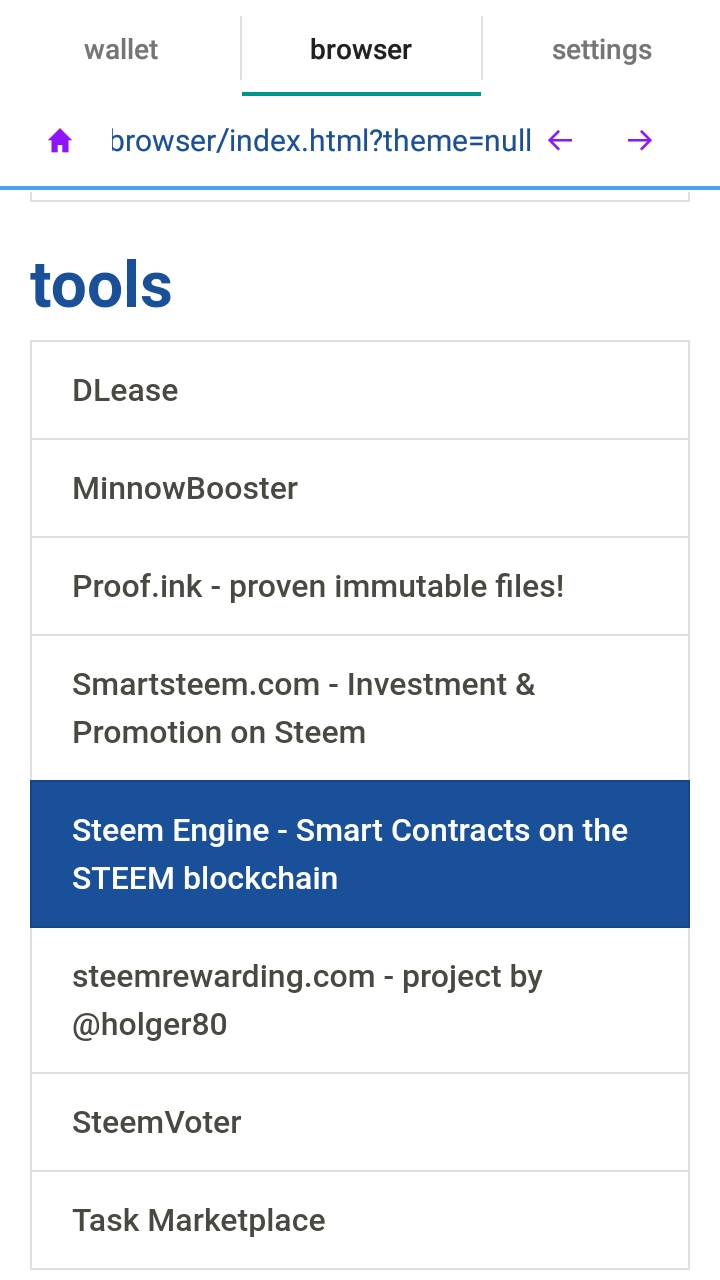720x1280 pixels.
Task: Select the highlighted Steem Engine Smart Contracts item
Action: (360, 854)
